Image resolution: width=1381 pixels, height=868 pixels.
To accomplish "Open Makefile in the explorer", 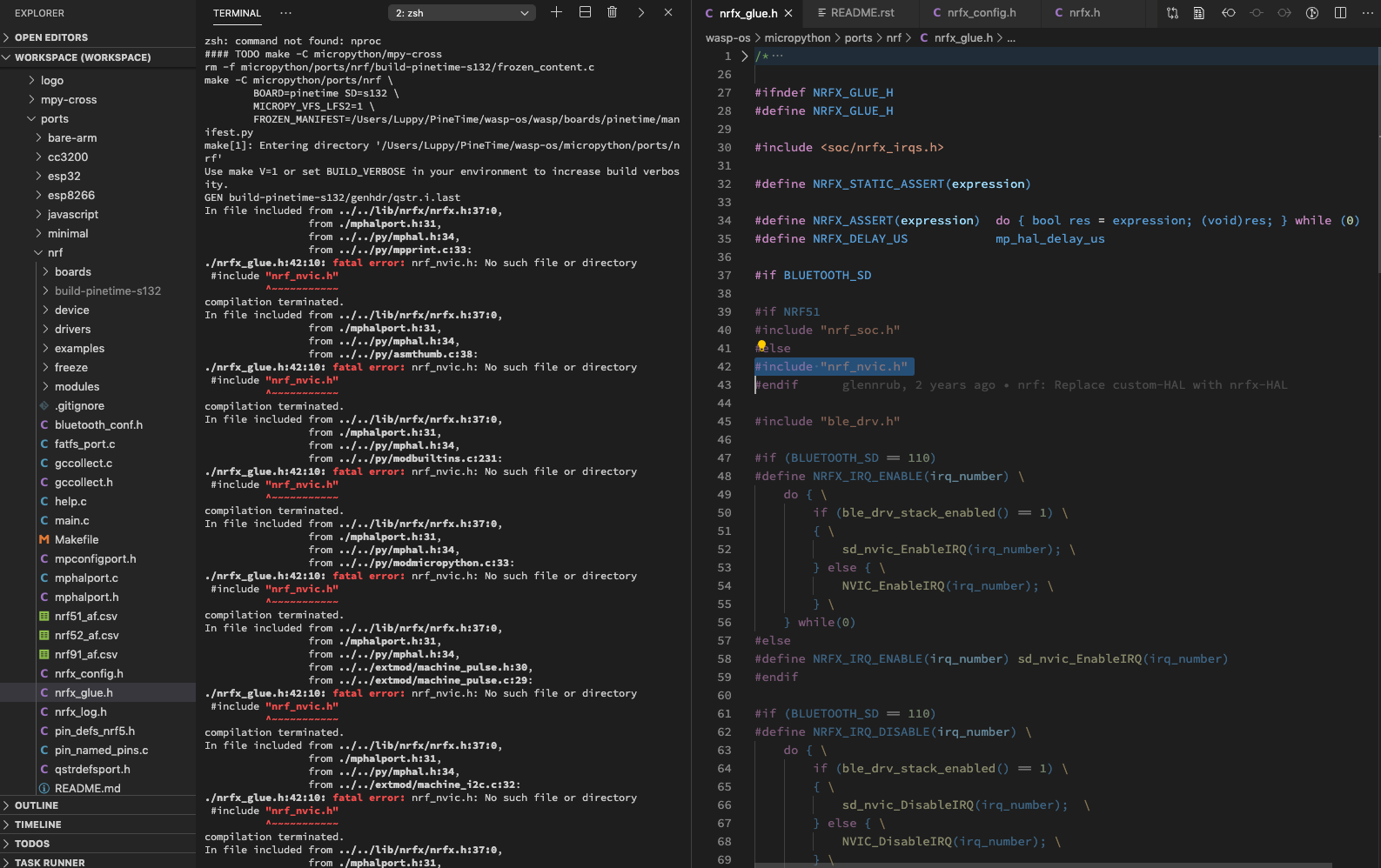I will tap(77, 539).
